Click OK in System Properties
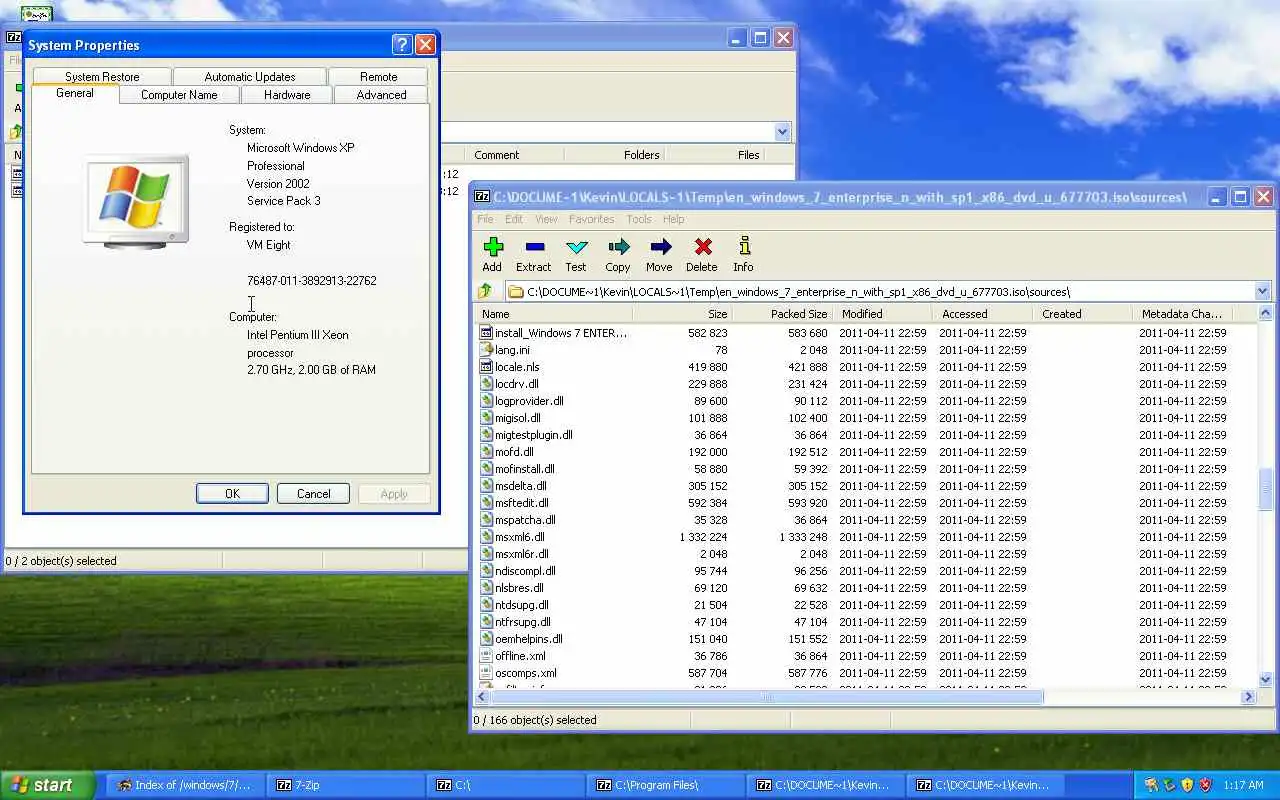Screen dimensions: 1280x800 [x=232, y=494]
